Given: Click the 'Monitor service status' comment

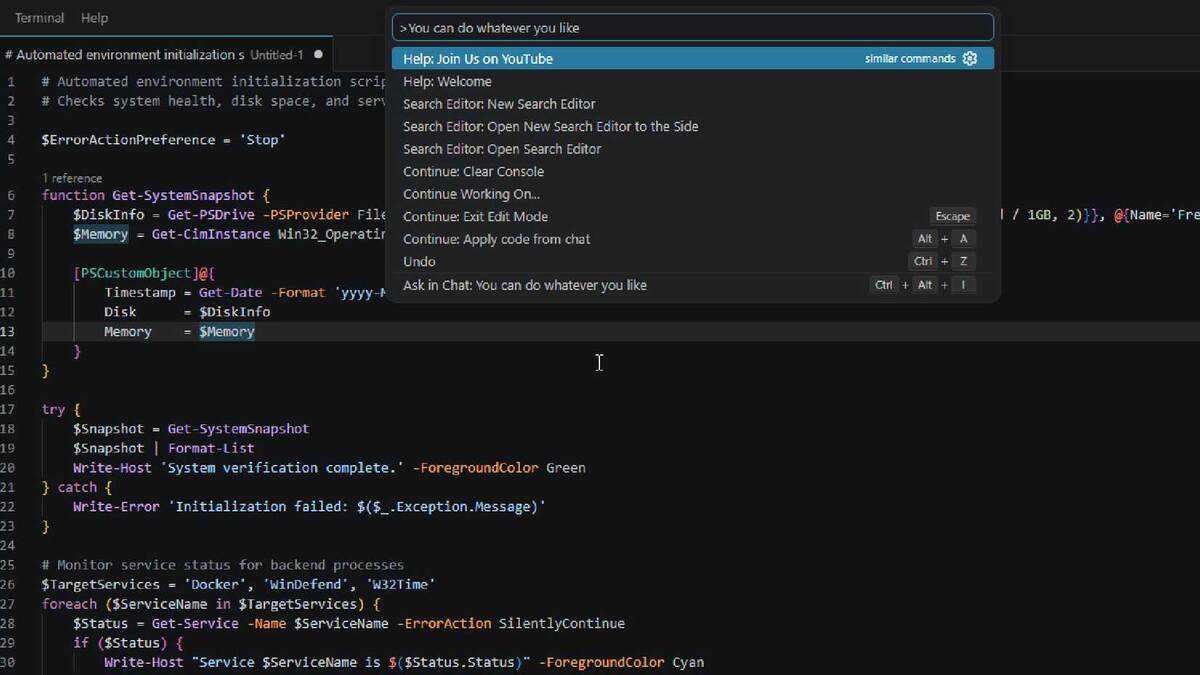Looking at the screenshot, I should [x=223, y=565].
